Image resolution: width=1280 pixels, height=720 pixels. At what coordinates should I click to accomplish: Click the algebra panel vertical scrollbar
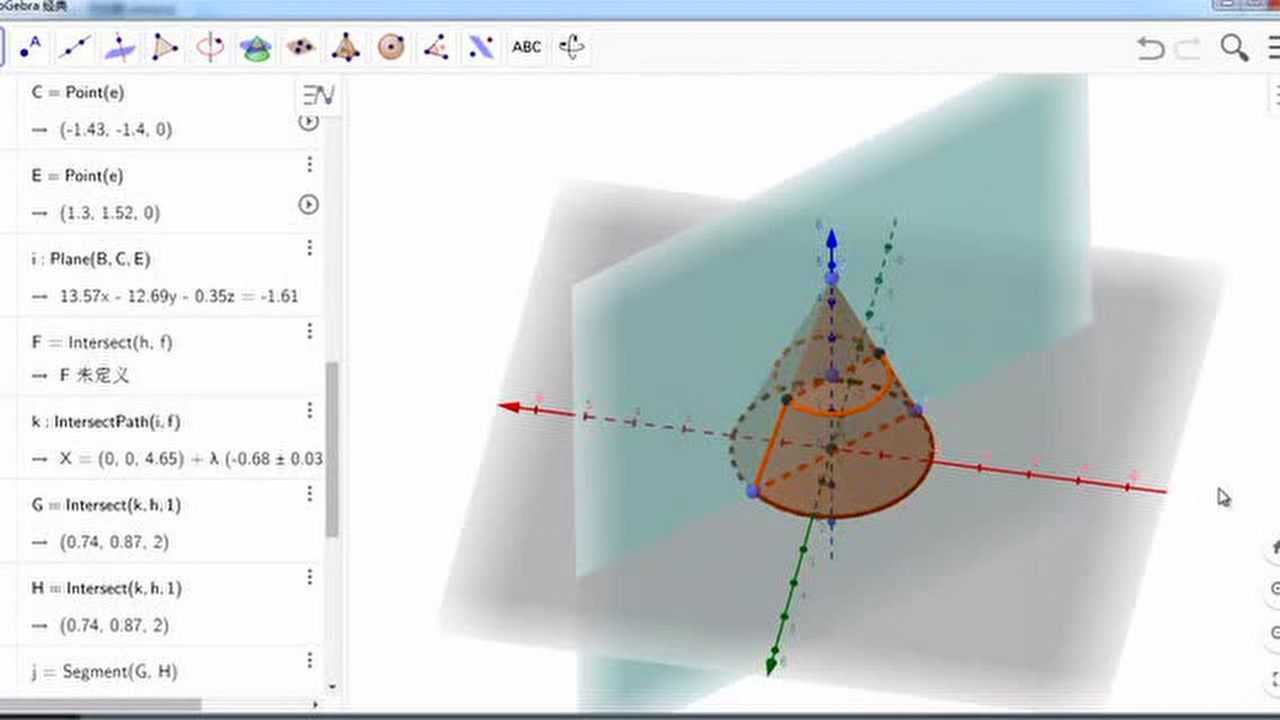coord(332,449)
